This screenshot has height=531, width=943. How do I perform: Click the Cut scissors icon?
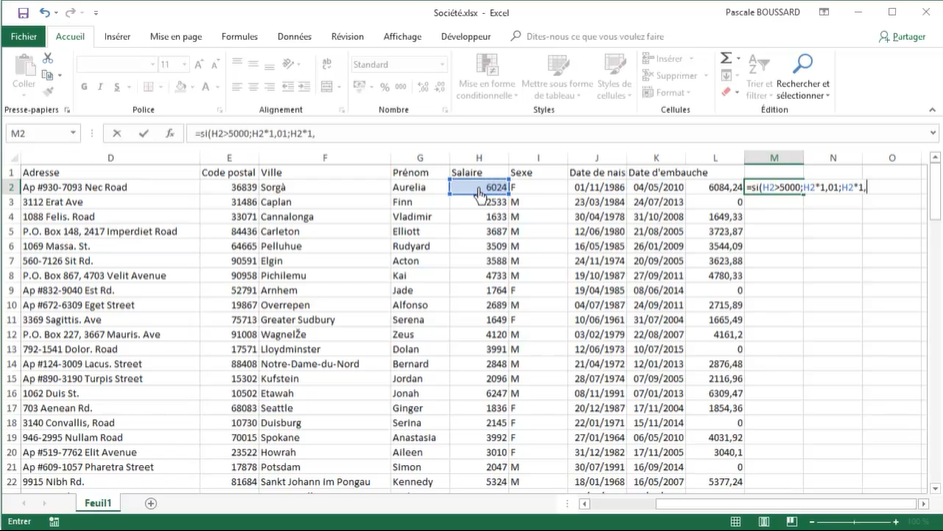click(x=48, y=60)
